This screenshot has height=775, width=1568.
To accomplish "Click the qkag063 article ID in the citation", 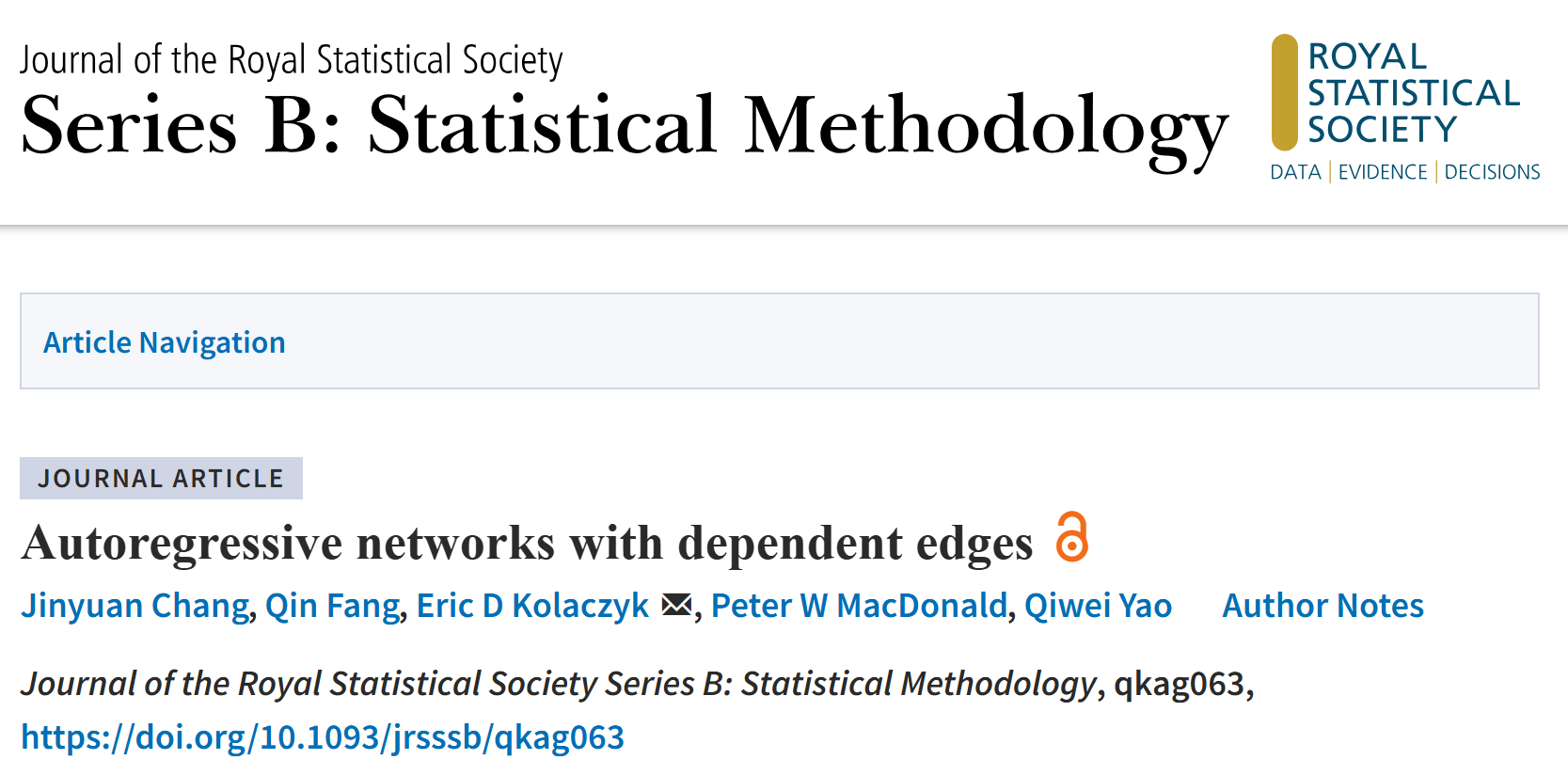I will [x=1180, y=684].
